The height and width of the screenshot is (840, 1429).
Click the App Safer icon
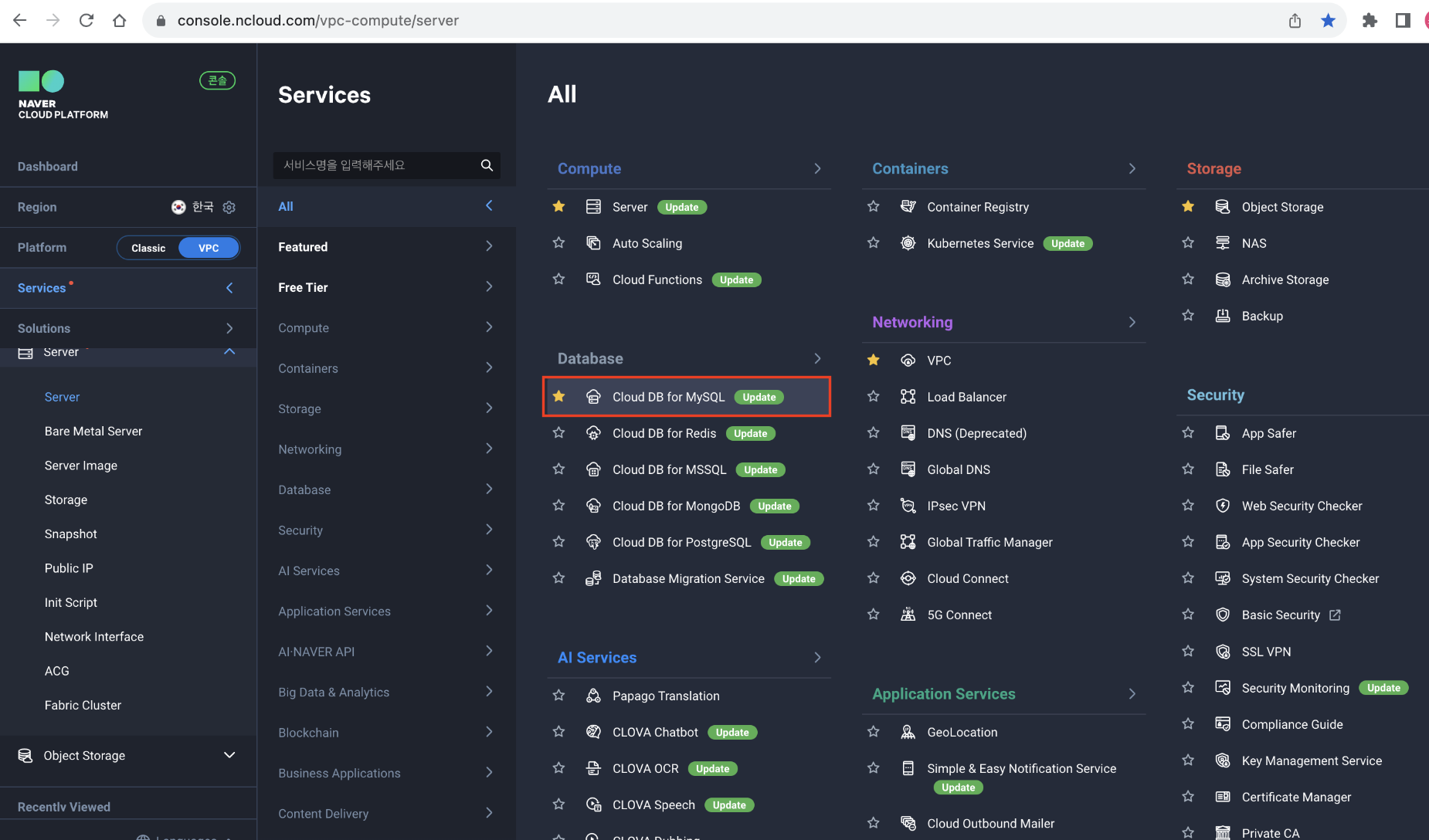click(x=1223, y=433)
